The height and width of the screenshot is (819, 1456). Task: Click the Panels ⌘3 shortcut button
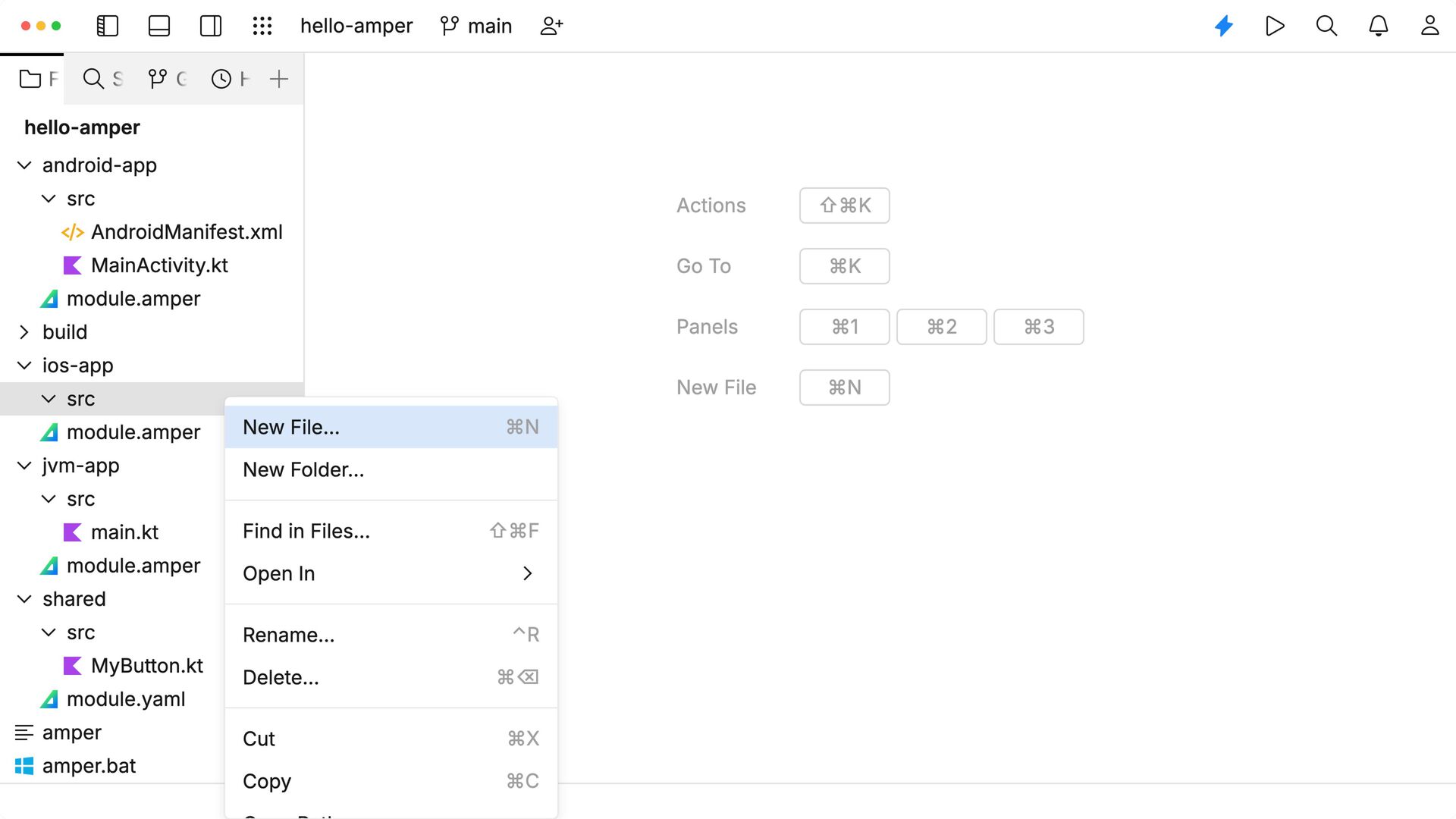pos(1039,327)
